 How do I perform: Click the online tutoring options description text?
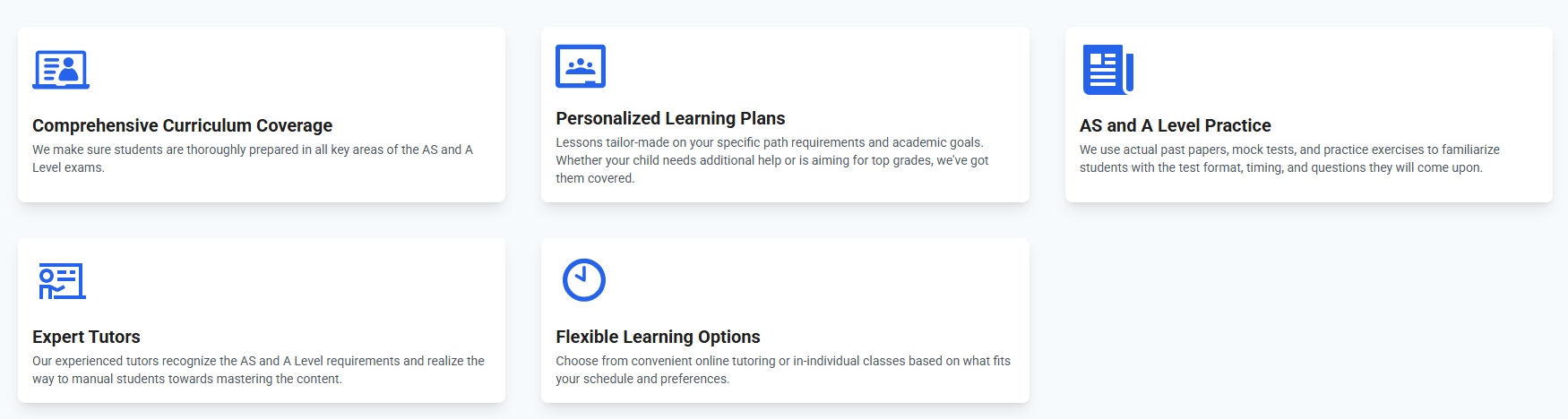[782, 370]
